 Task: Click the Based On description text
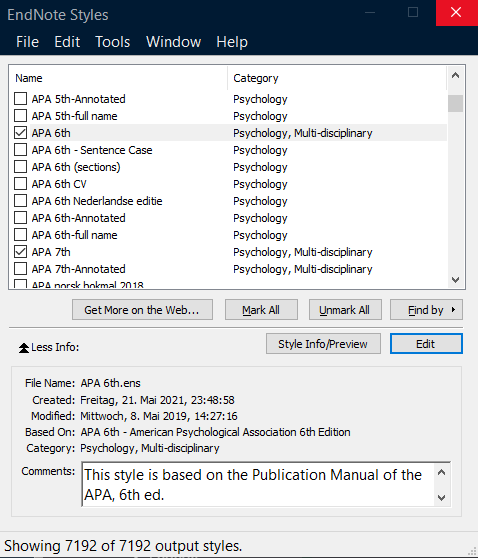(215, 432)
